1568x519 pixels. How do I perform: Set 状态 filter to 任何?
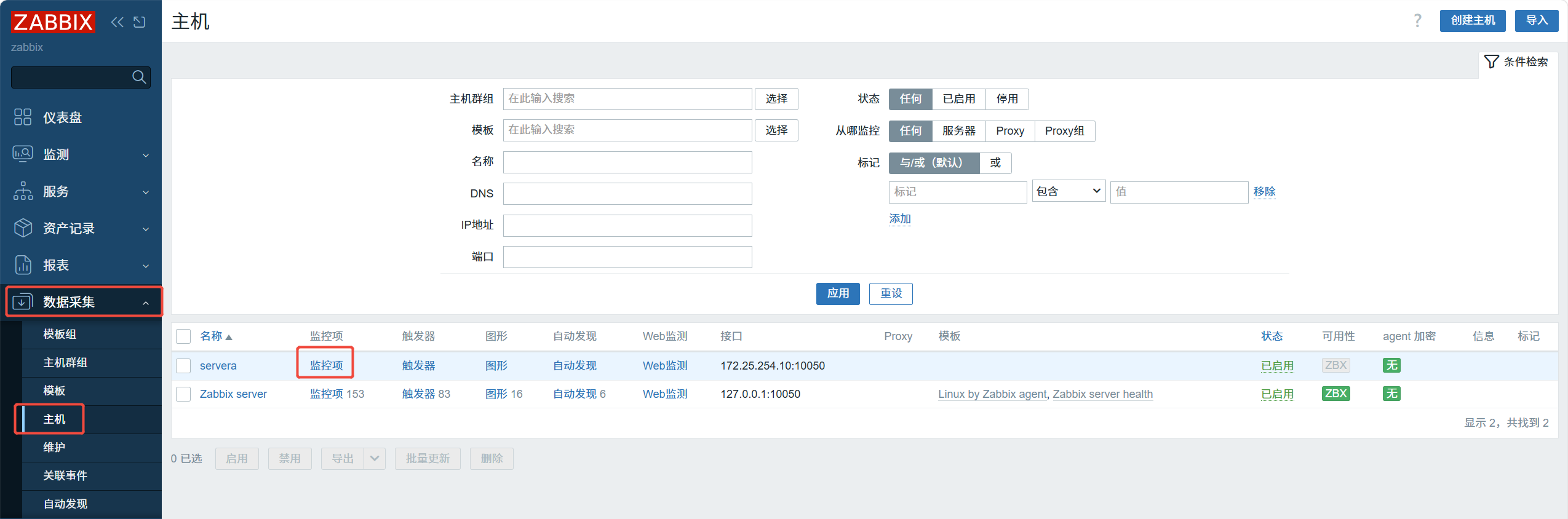(910, 99)
